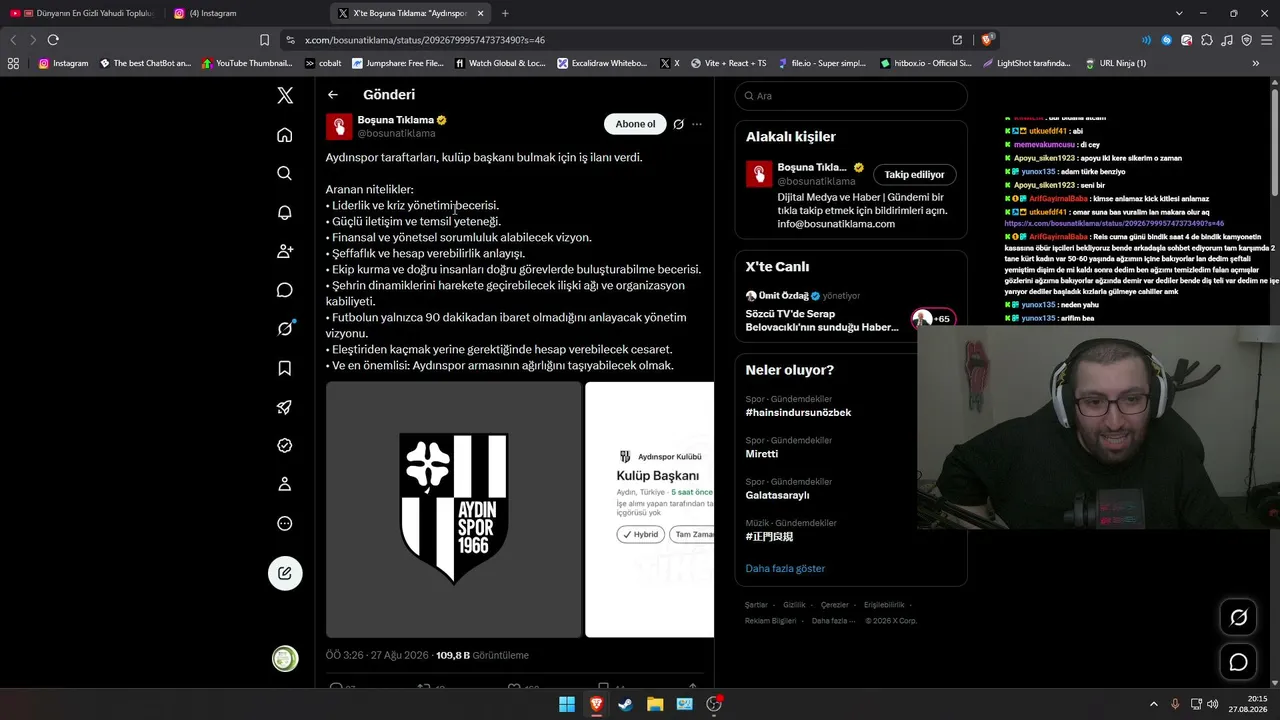Open the three-dot menu on the post

697,124
